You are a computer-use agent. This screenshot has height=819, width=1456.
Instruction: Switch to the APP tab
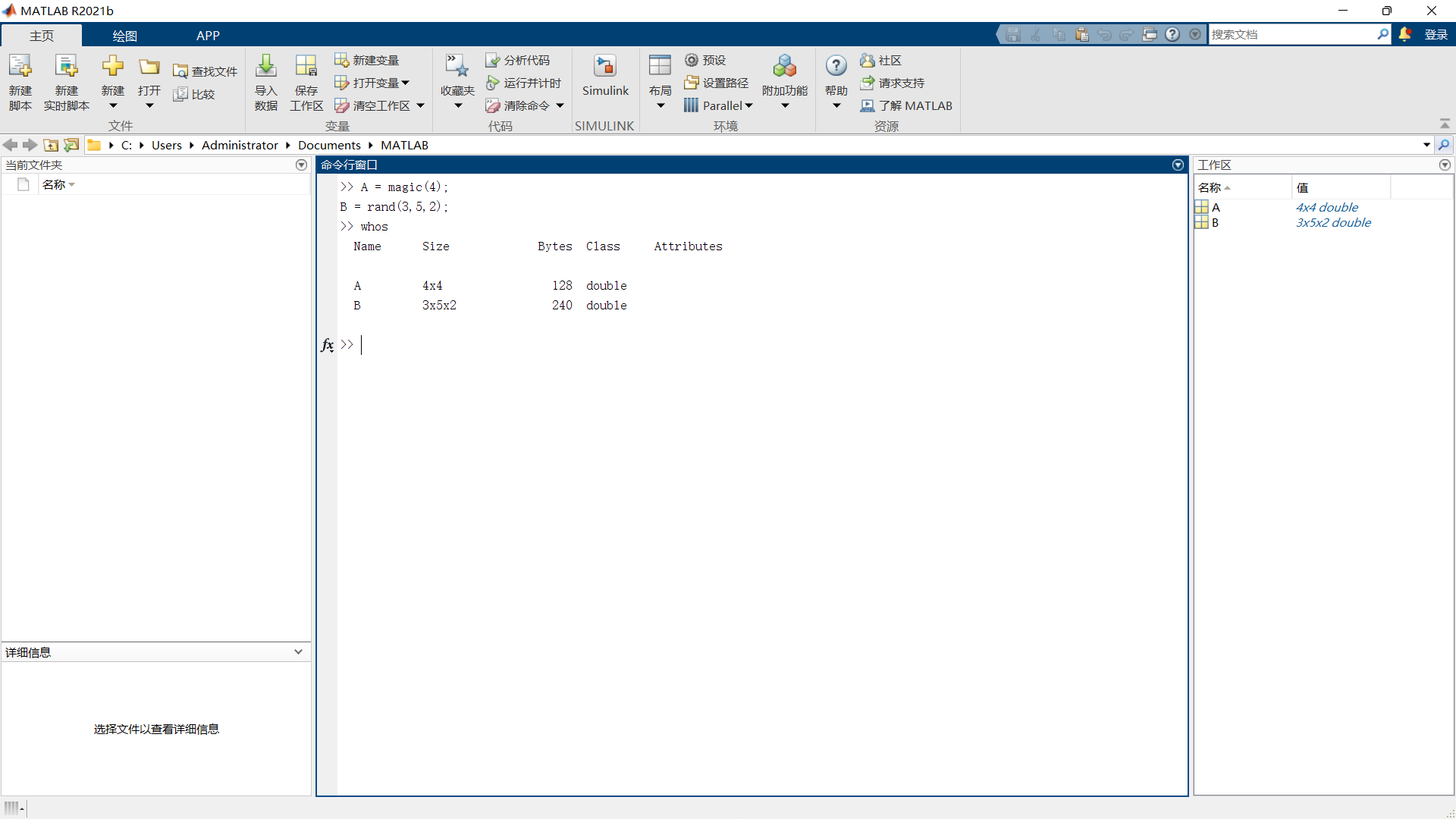(x=208, y=36)
